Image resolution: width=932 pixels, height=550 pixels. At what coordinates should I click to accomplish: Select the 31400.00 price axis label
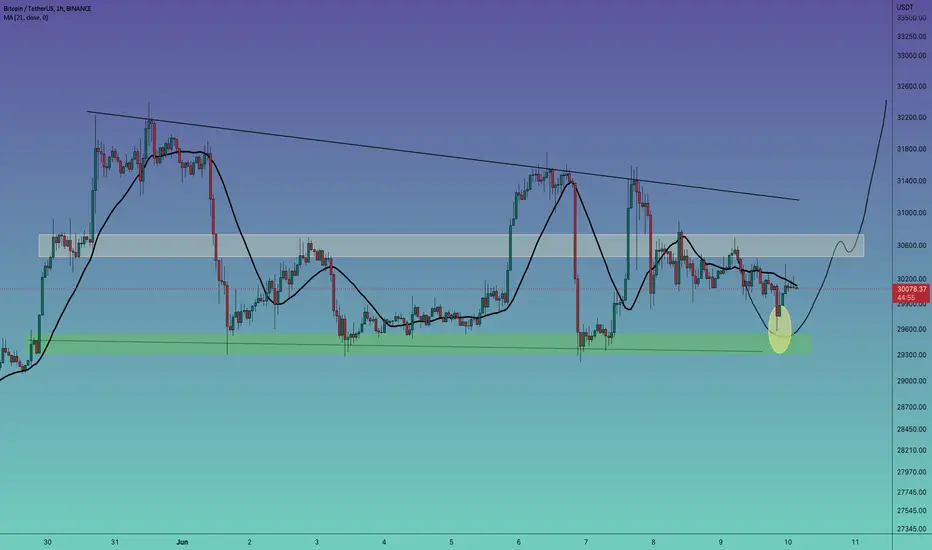[x=911, y=181]
